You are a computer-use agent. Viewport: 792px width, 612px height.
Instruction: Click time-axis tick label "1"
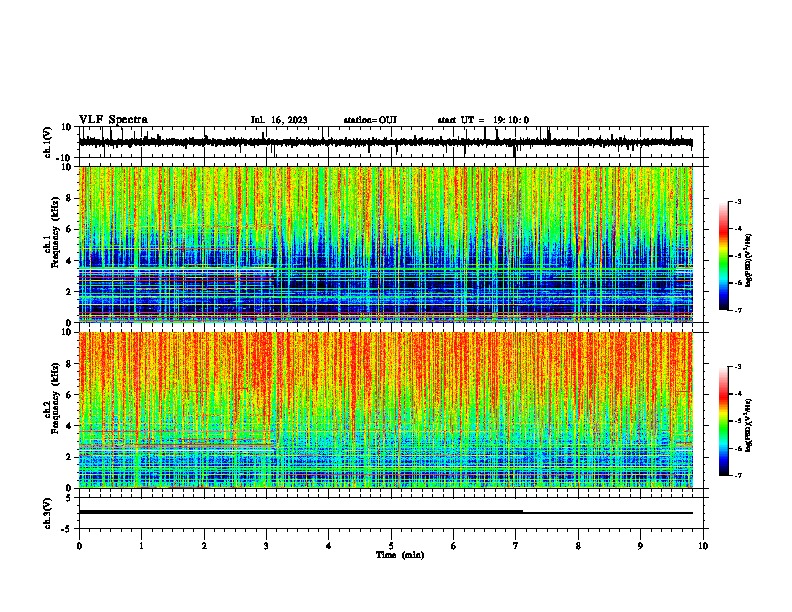point(141,546)
